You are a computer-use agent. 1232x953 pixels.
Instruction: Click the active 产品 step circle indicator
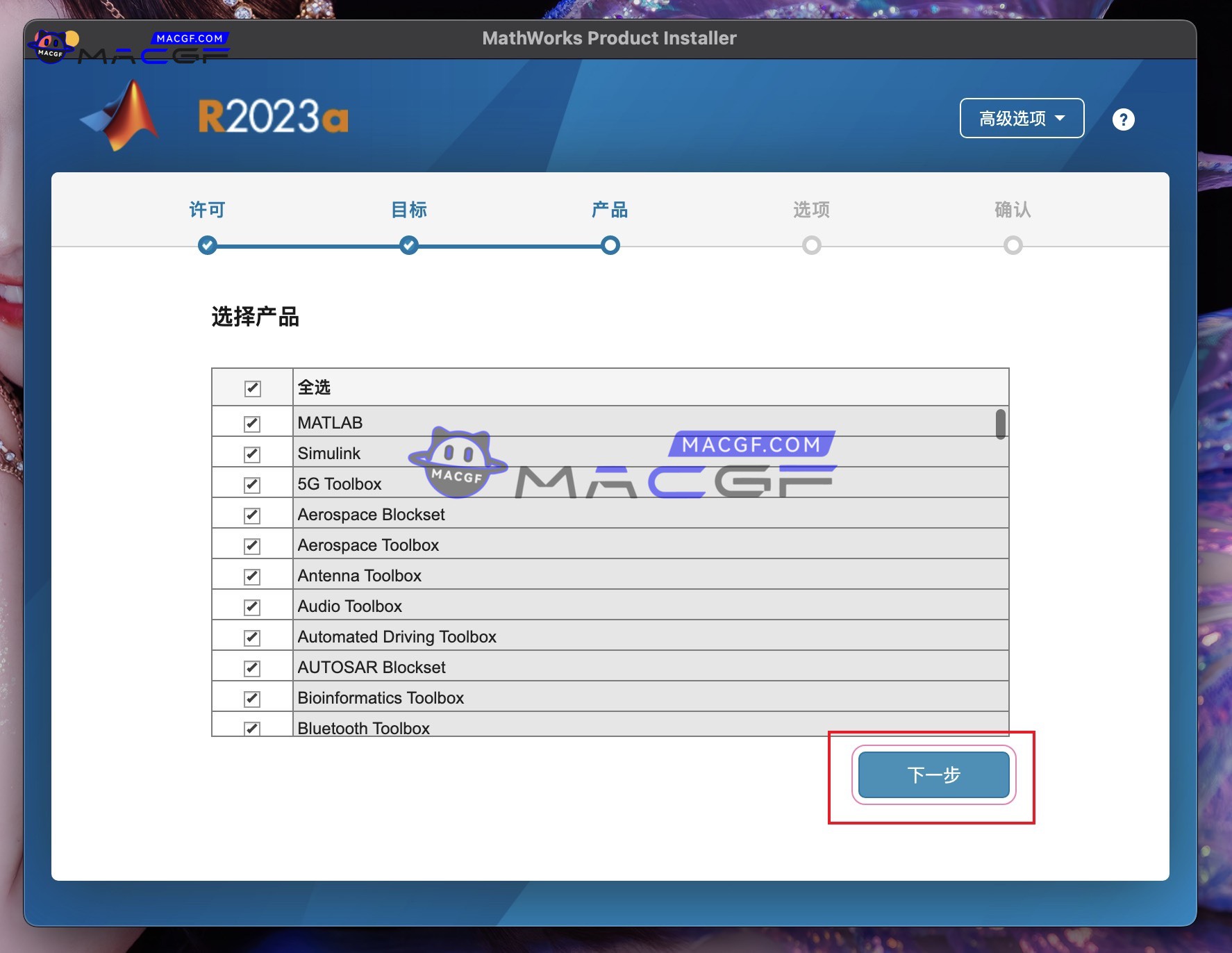coord(610,245)
